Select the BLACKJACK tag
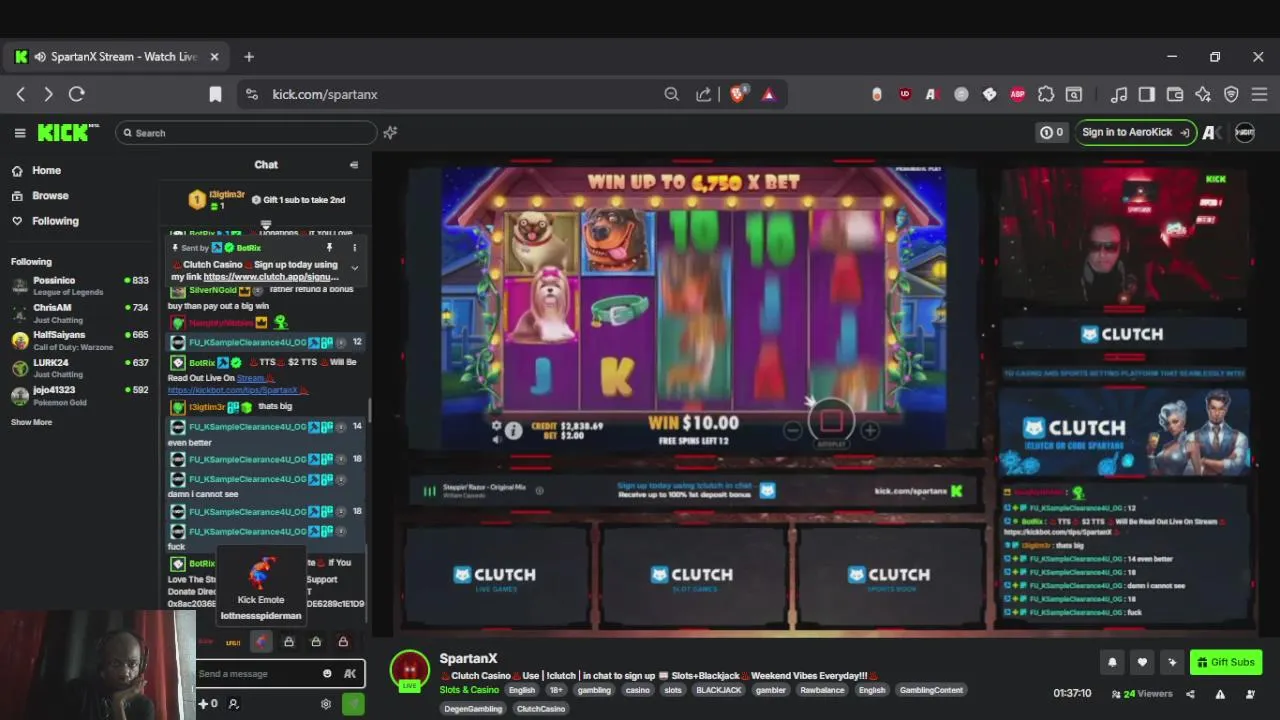This screenshot has width=1280, height=720. [718, 690]
